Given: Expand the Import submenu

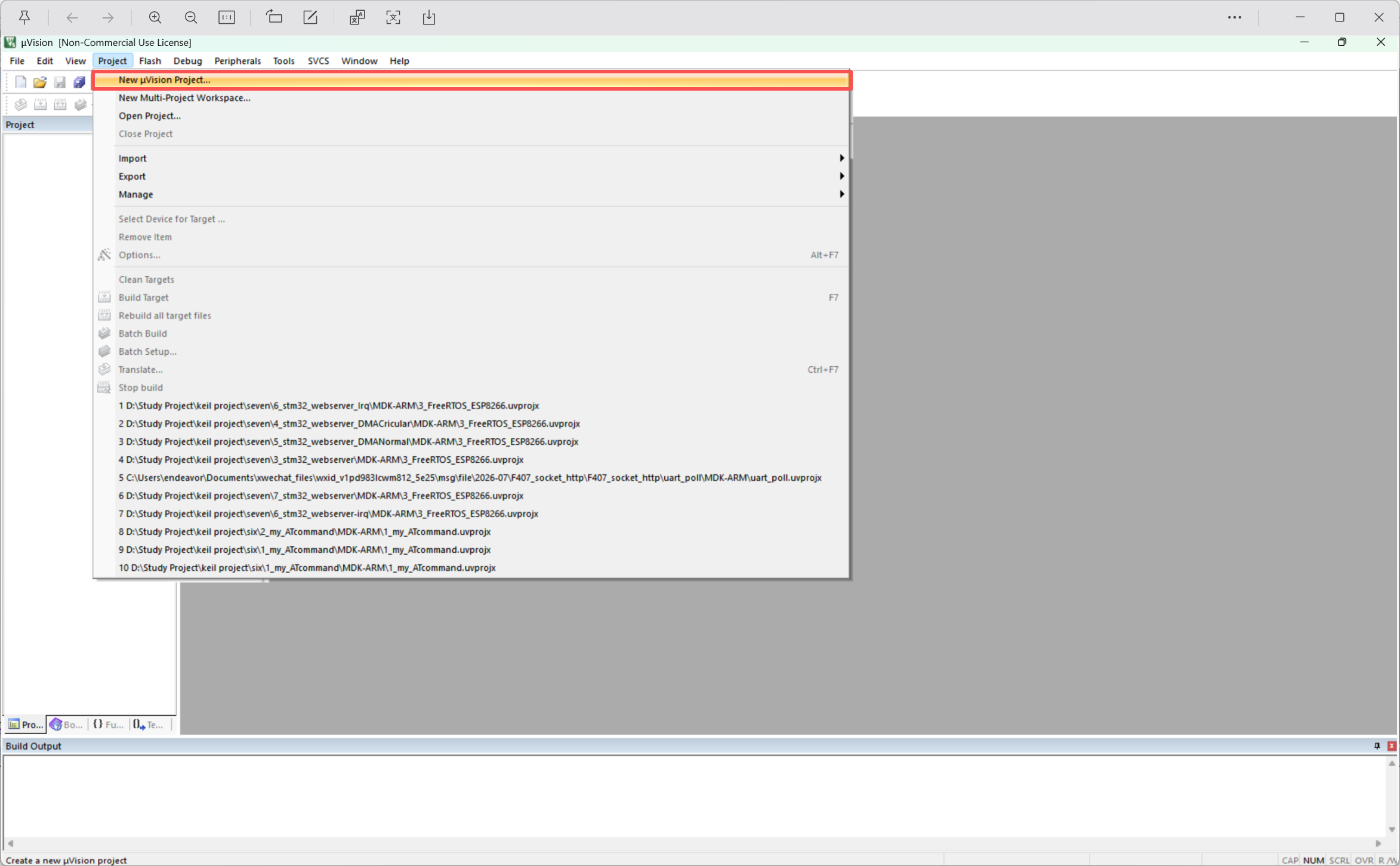Looking at the screenshot, I should click(x=471, y=158).
